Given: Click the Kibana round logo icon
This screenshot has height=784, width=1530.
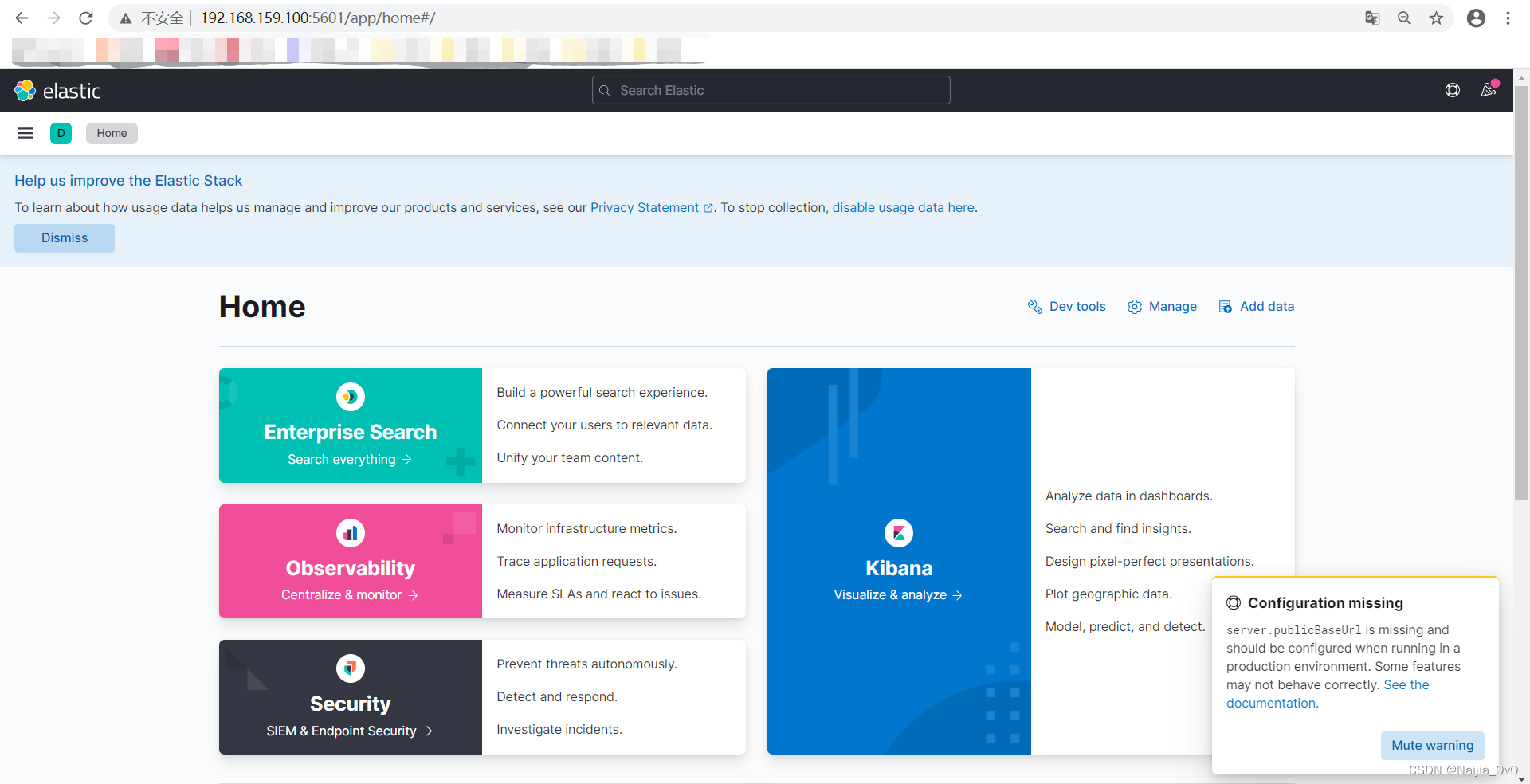Looking at the screenshot, I should click(899, 533).
